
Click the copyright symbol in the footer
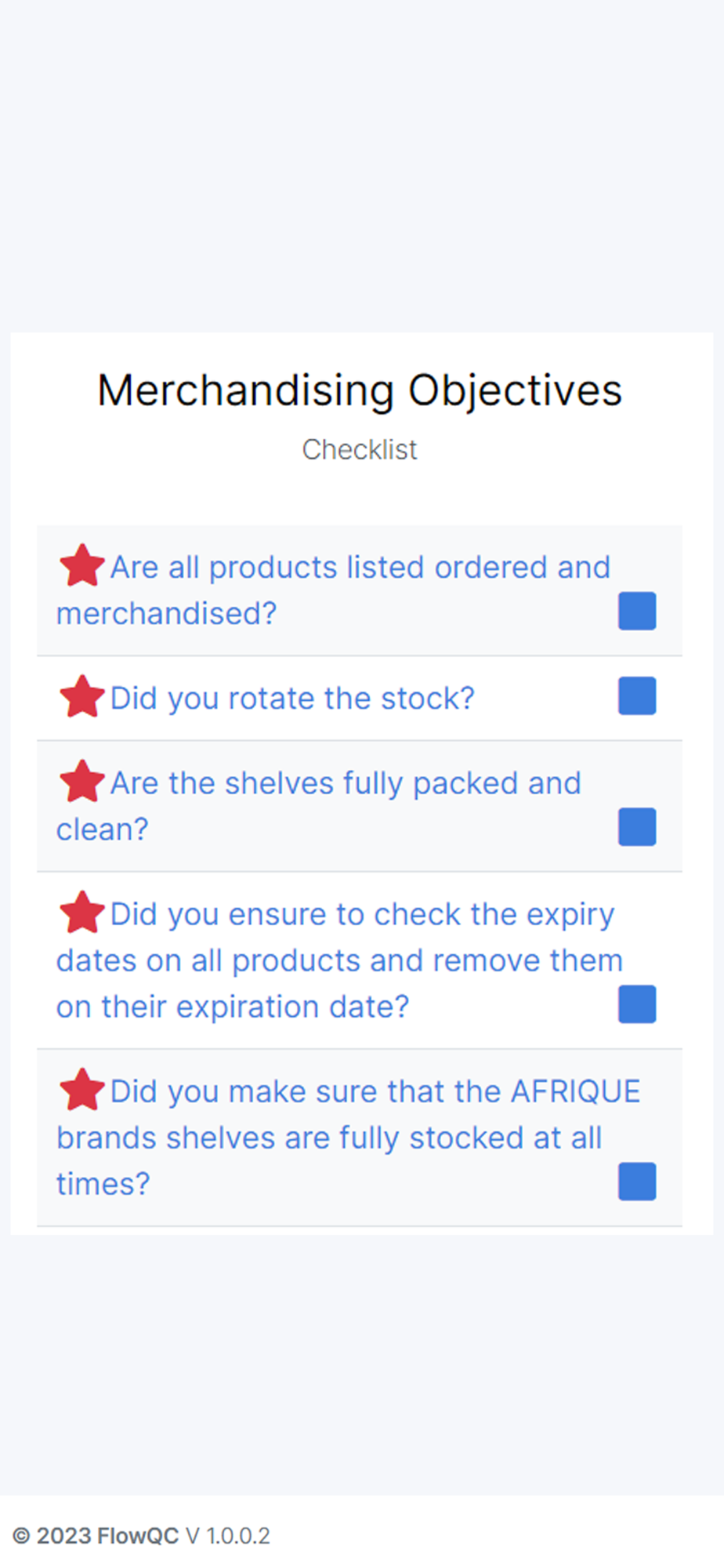pos(22,1536)
